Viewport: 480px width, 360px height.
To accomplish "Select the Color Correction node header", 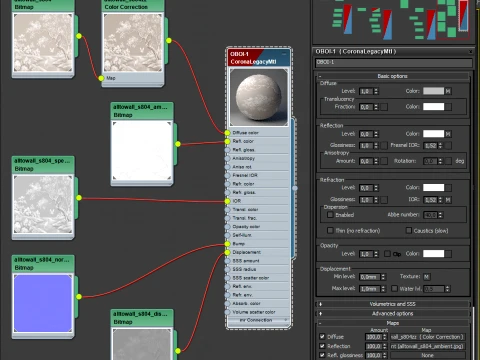I will pos(133,6).
